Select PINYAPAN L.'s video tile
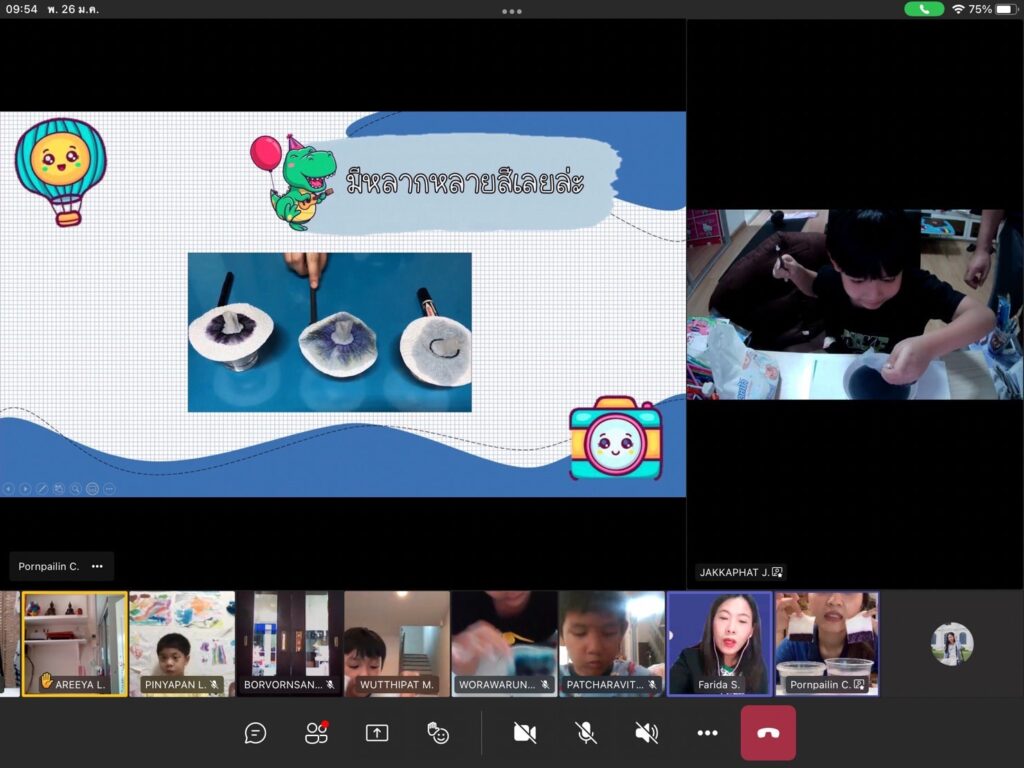The height and width of the screenshot is (768, 1024). tap(182, 643)
